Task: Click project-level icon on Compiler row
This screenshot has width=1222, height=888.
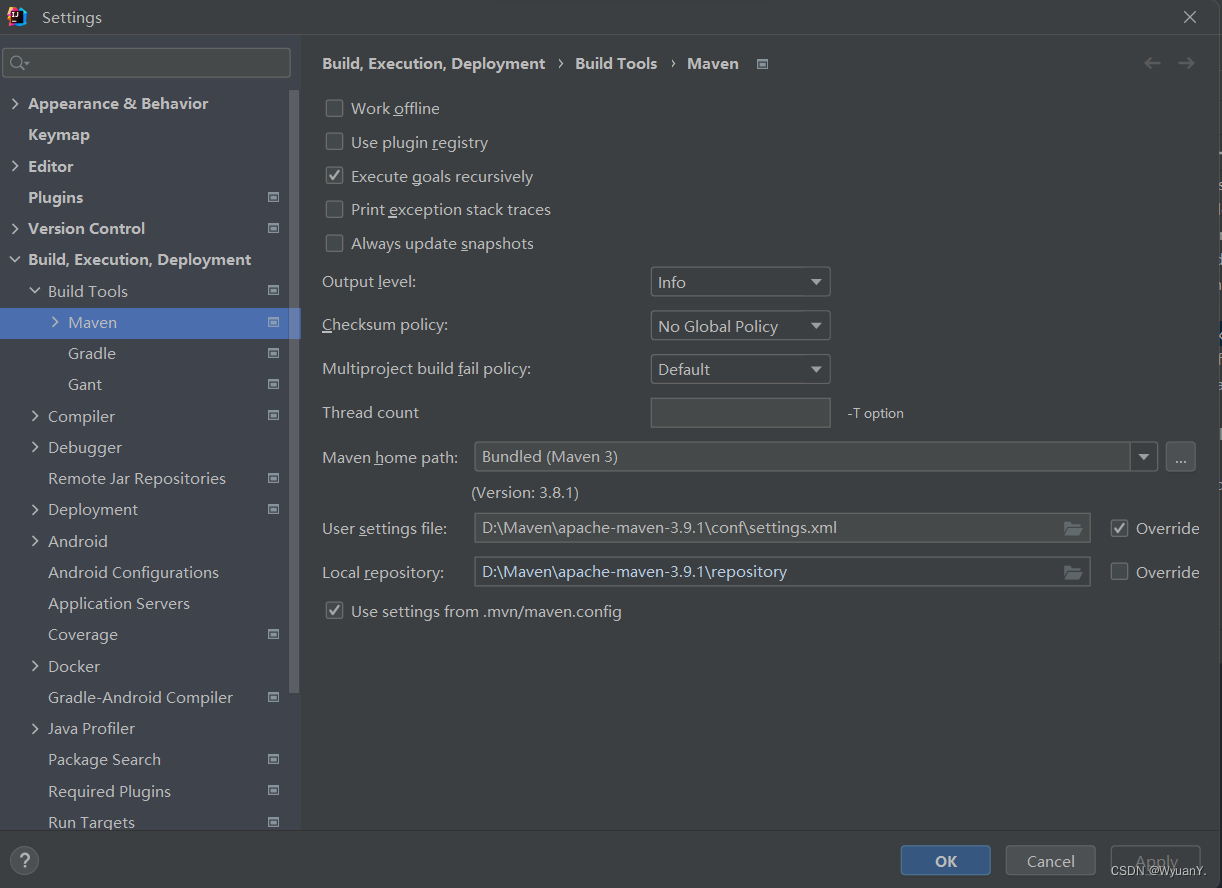Action: [273, 416]
